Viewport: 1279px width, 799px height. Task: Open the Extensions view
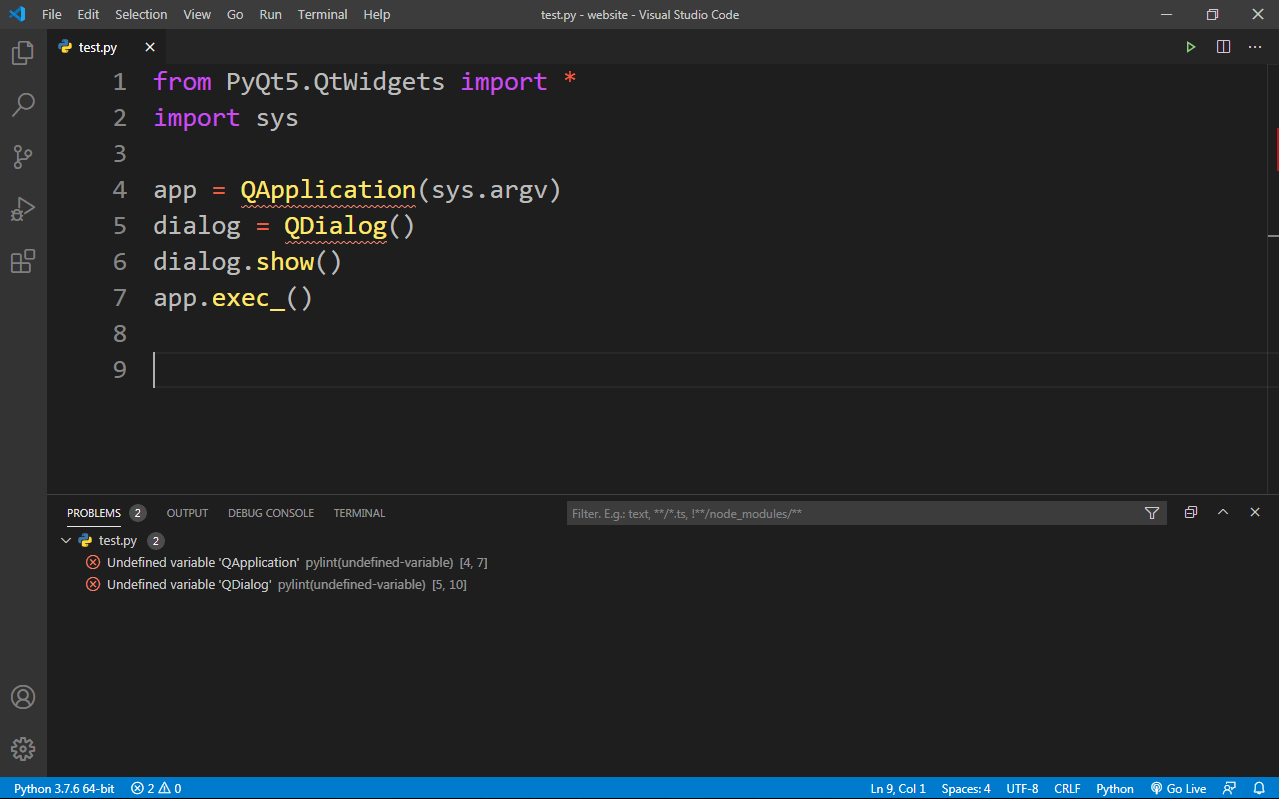pyautogui.click(x=22, y=261)
